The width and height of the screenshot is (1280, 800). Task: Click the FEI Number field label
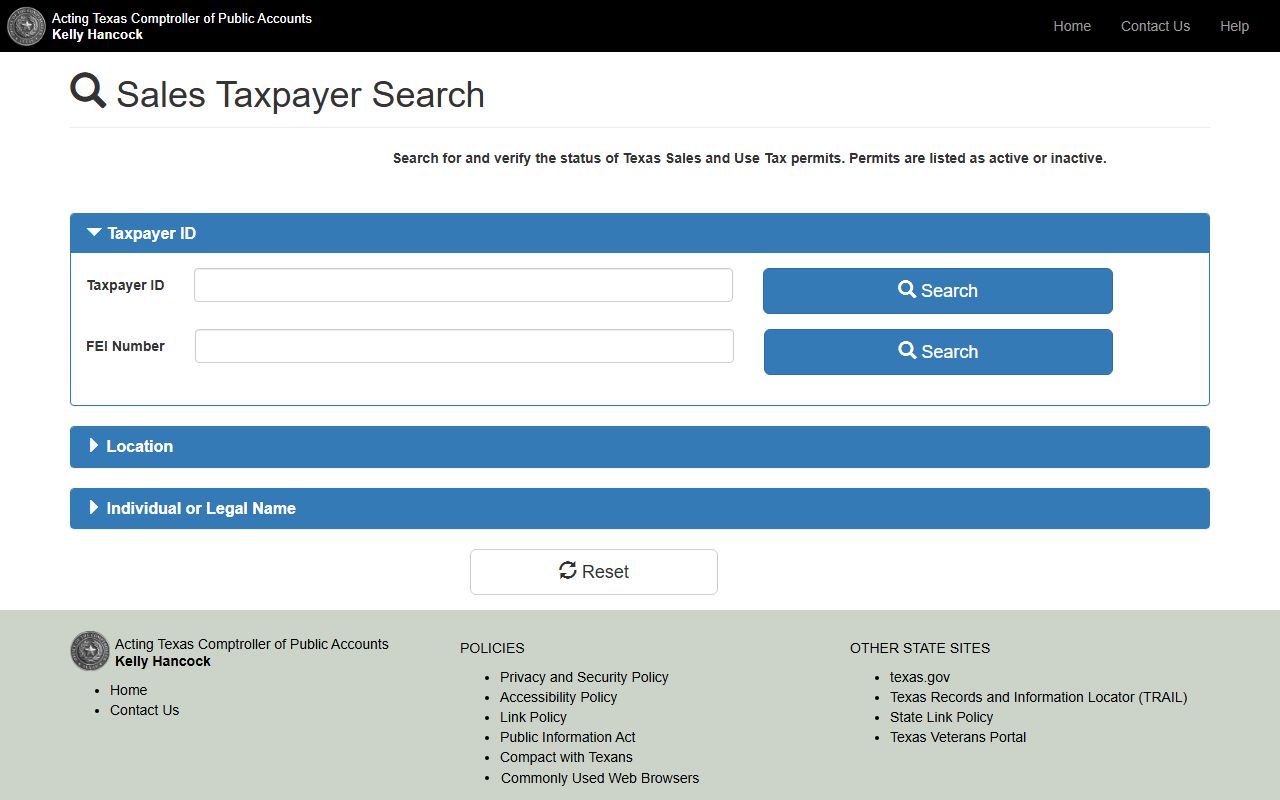125,346
